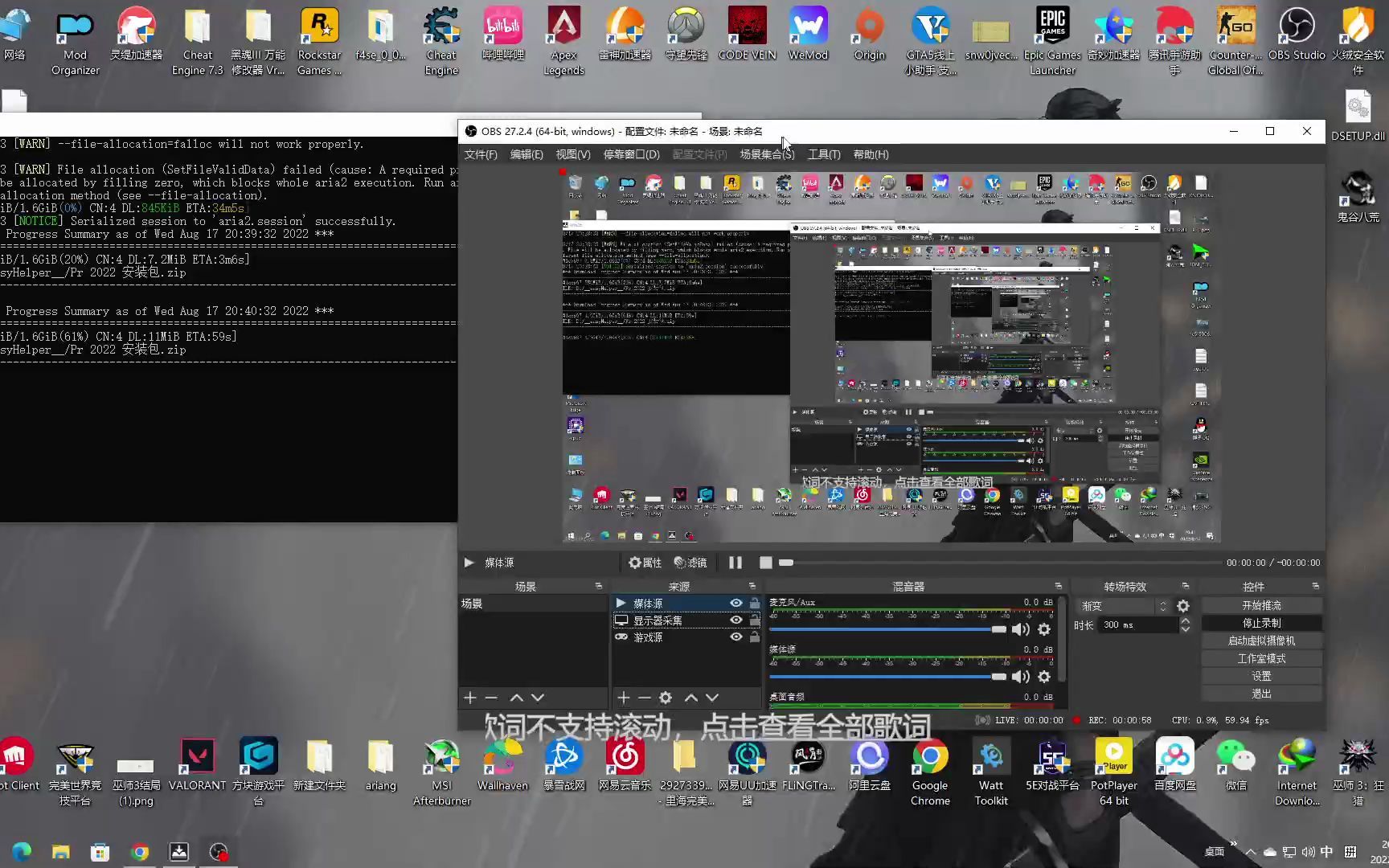Select the 场景 item in the Scenes list
1389x868 pixels.
pos(532,603)
